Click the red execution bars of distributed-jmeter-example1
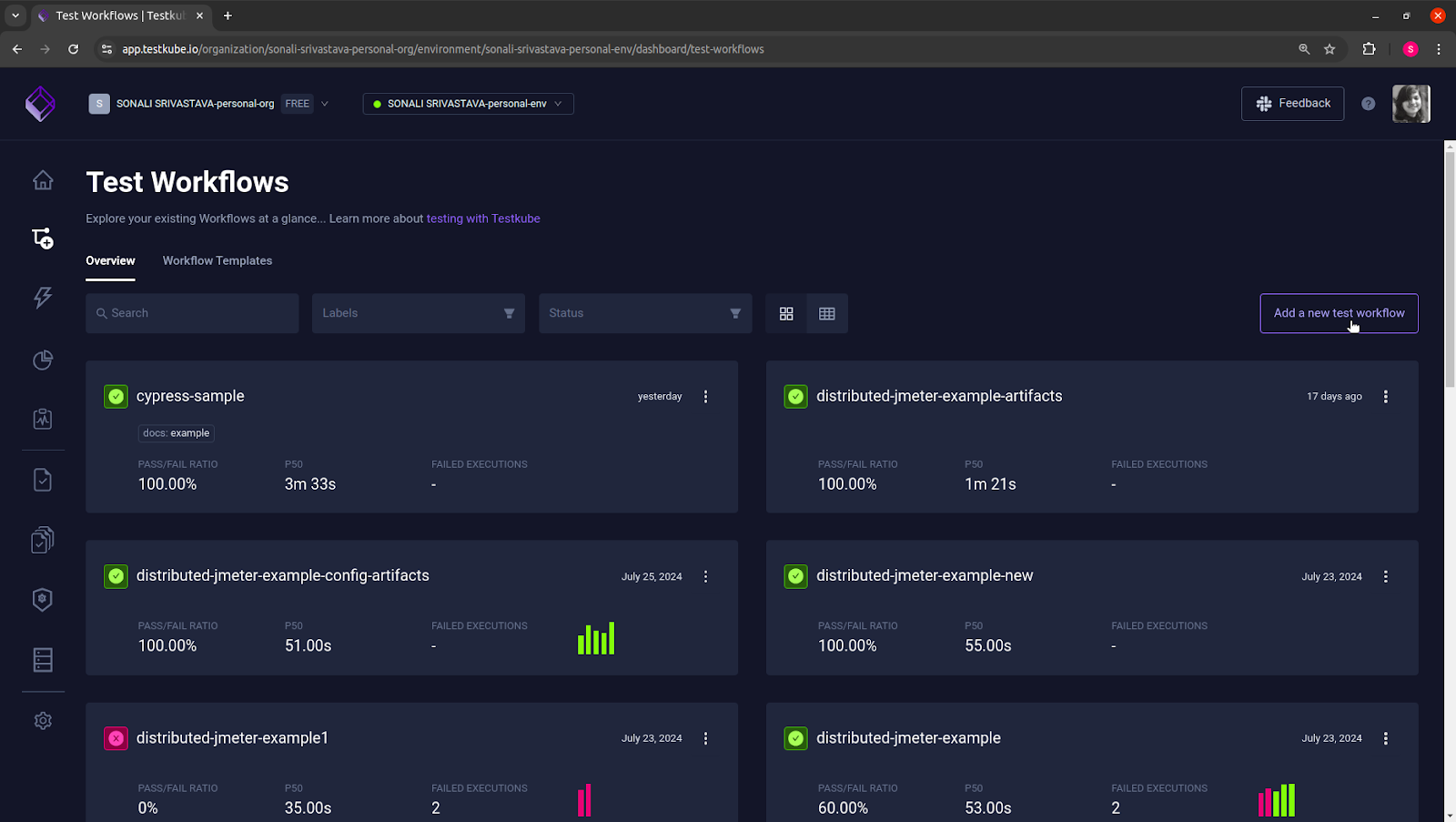The width and height of the screenshot is (1456, 822). (584, 800)
